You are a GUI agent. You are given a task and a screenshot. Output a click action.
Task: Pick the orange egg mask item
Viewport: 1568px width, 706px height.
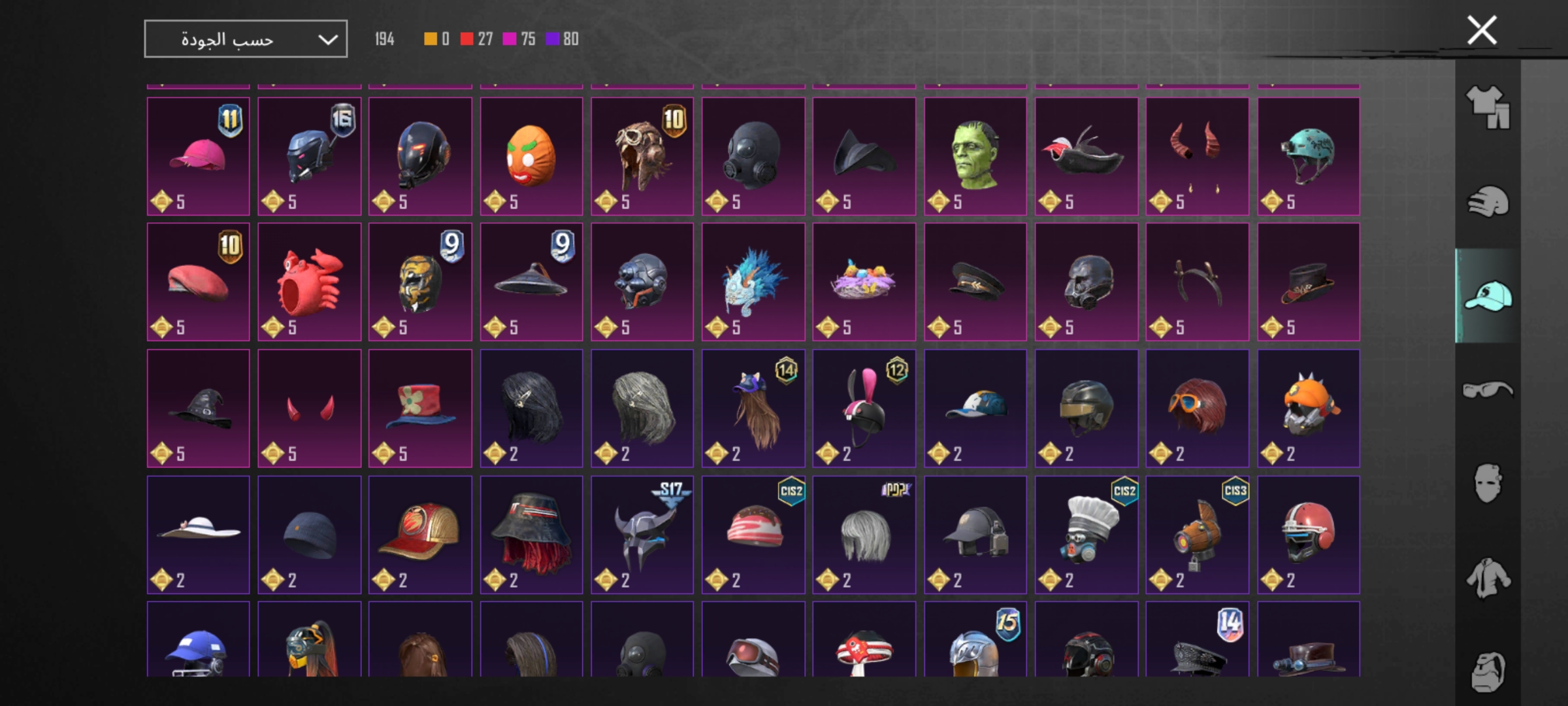[532, 156]
